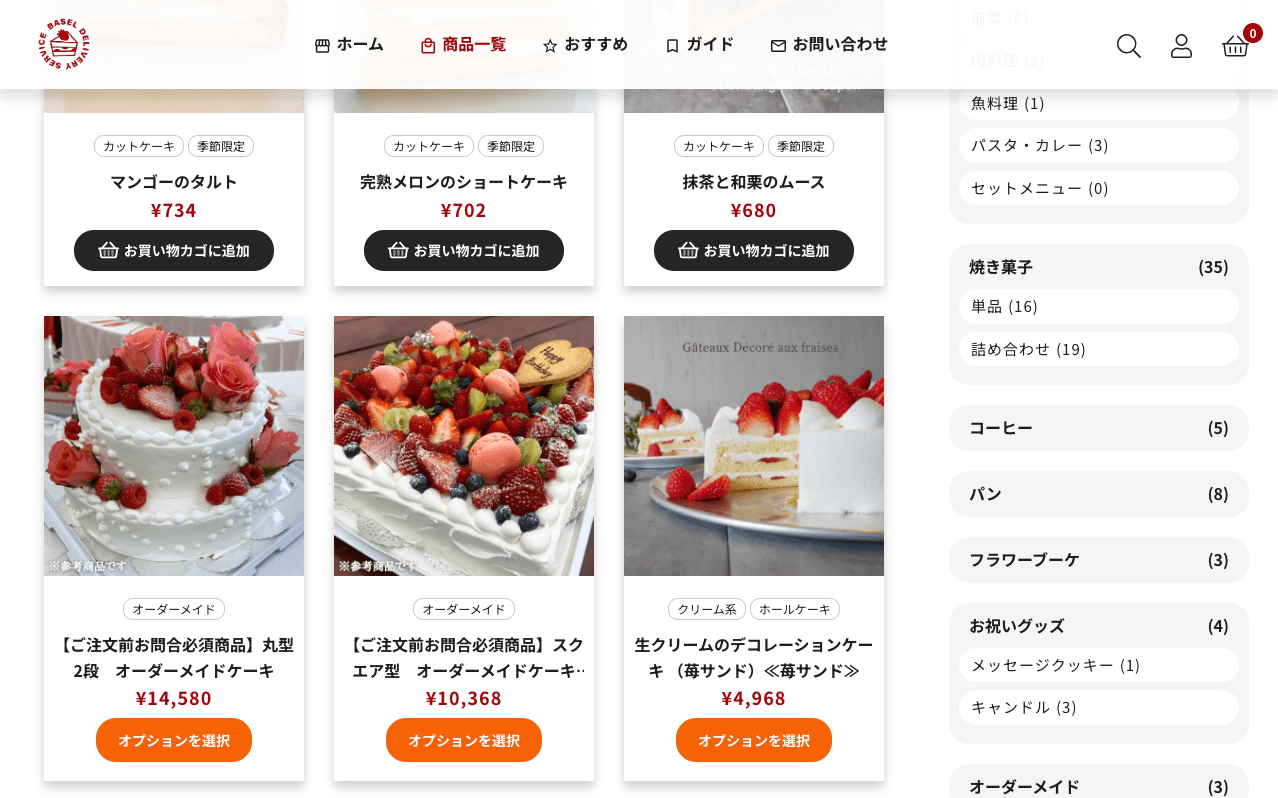Viewport: 1278px width, 798px height.
Task: Expand the コーヒー category
Action: point(1099,428)
